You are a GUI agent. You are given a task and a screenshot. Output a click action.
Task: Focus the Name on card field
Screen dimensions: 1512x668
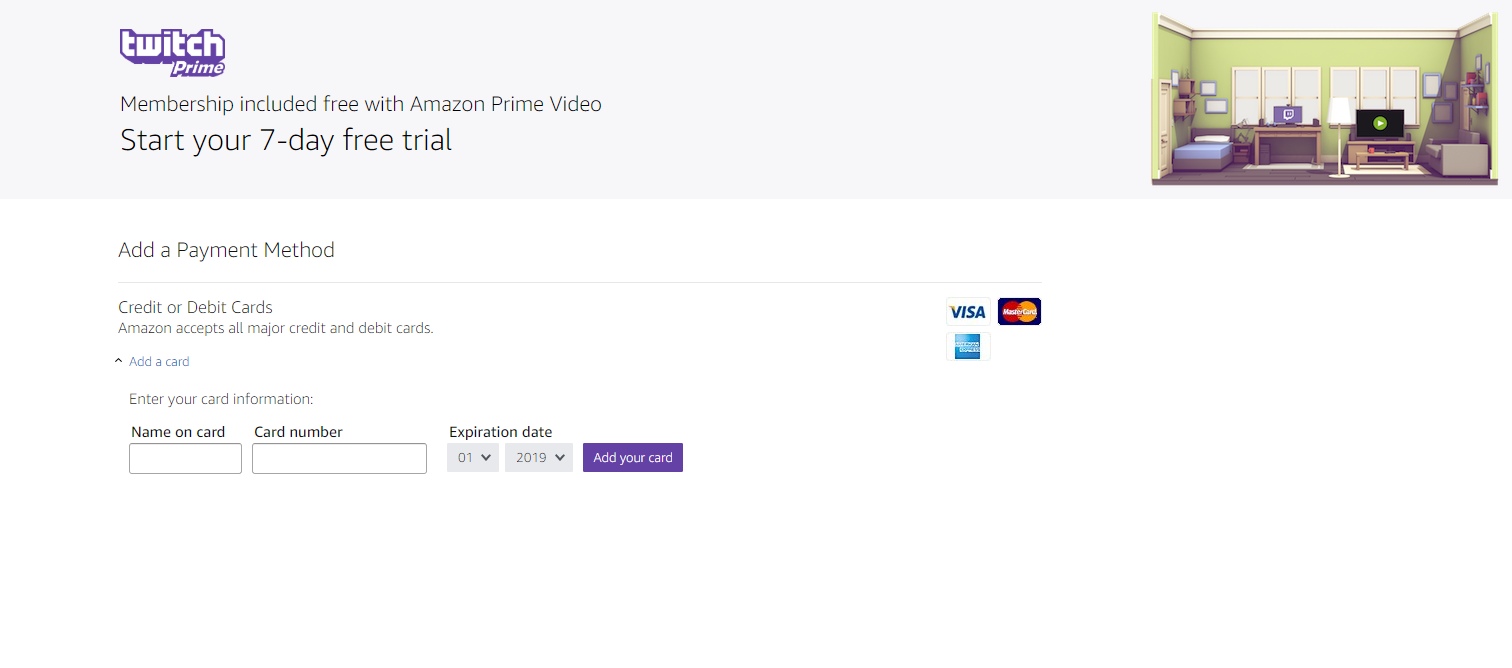click(x=185, y=459)
